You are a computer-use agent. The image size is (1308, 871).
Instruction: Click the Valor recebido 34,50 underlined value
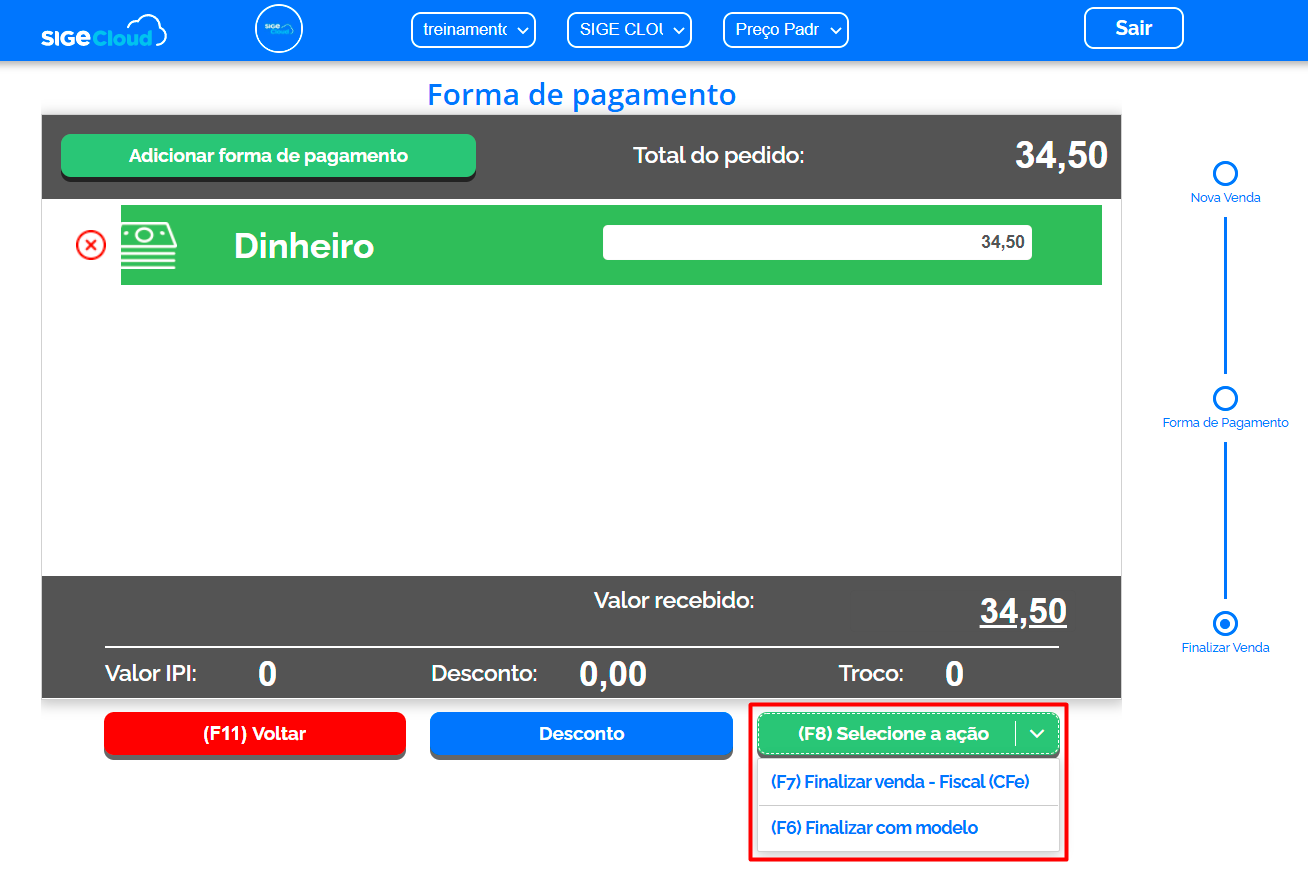coord(1023,611)
